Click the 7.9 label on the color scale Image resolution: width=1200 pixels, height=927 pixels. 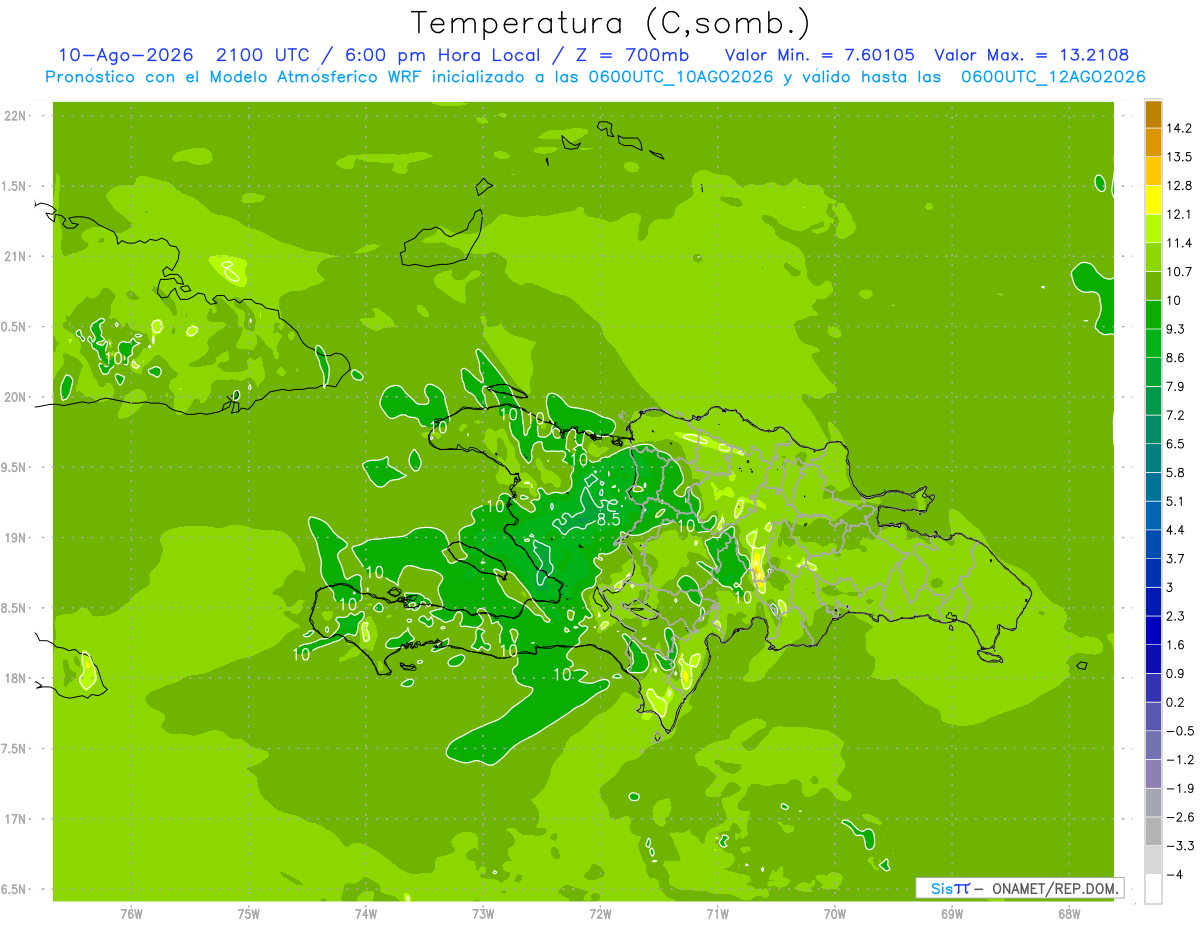coord(1175,387)
